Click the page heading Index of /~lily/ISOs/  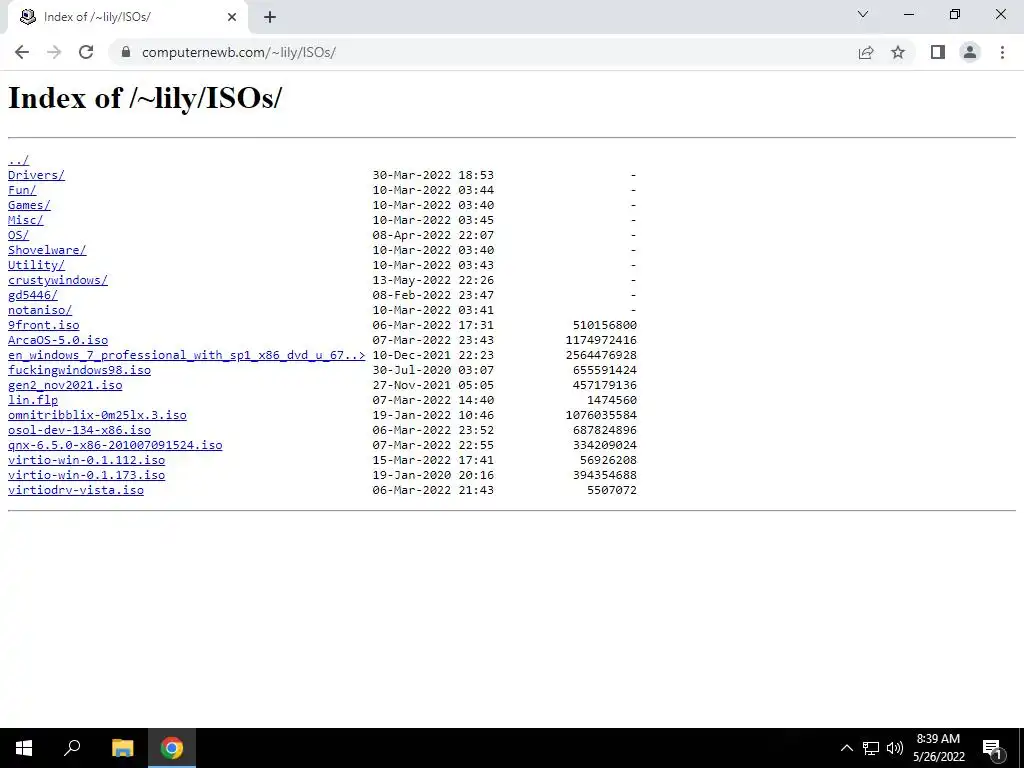point(145,98)
